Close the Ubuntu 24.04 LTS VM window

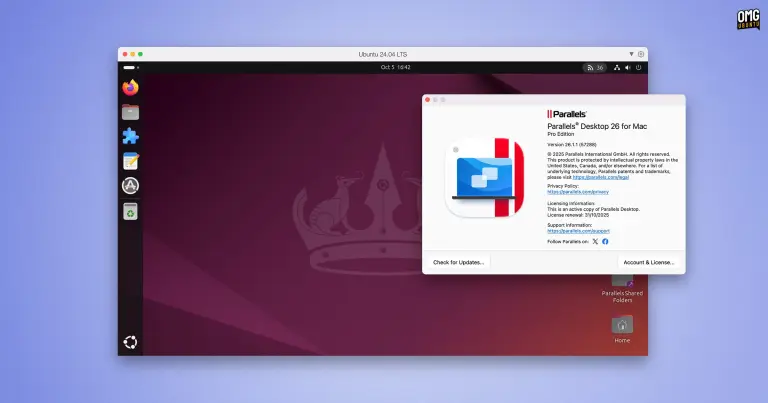125,54
